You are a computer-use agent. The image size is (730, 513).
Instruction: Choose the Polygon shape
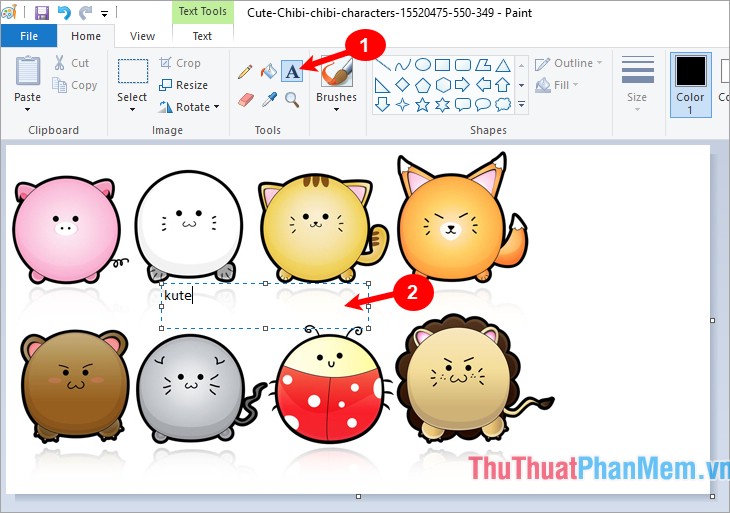483,65
